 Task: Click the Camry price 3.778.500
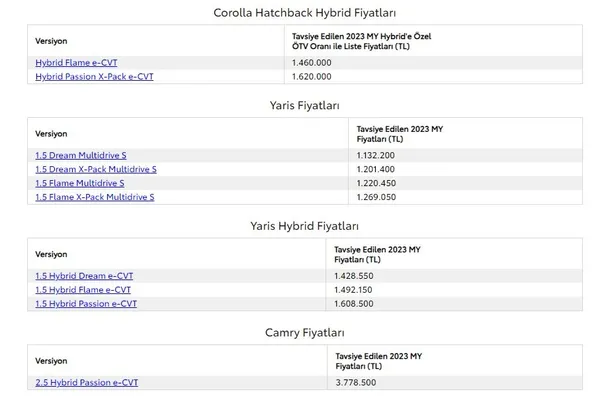pos(357,382)
